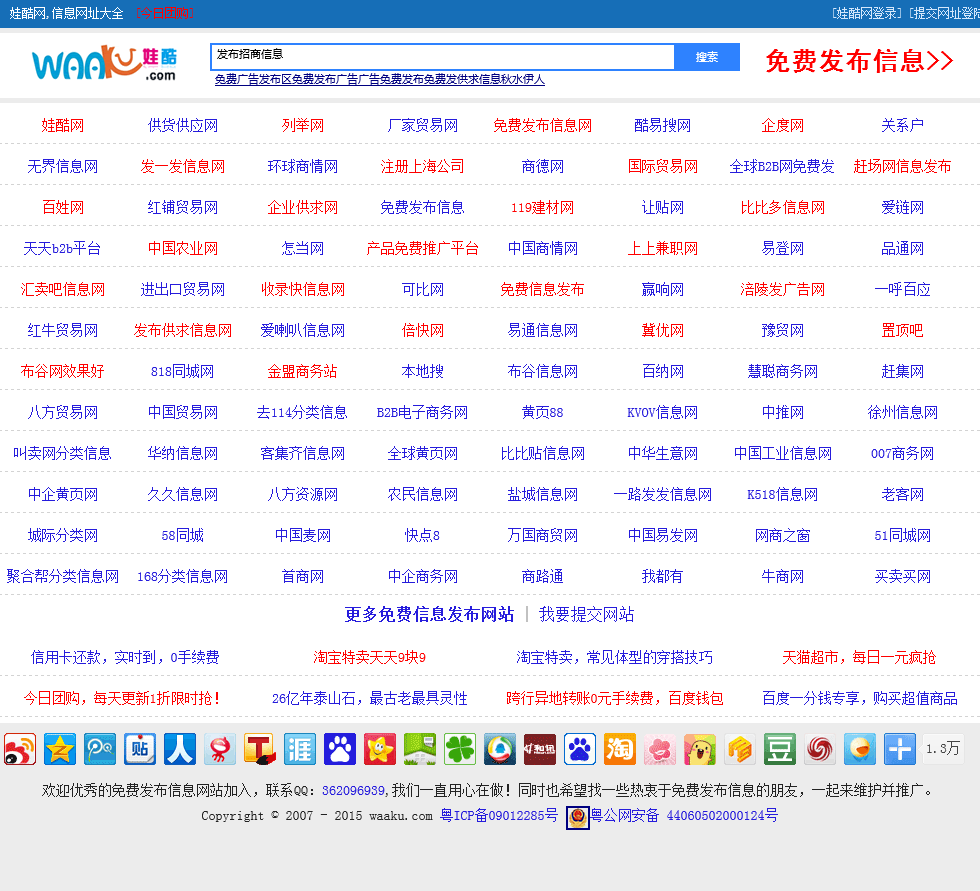Click the blue search button
This screenshot has height=891, width=980.
tap(707, 57)
